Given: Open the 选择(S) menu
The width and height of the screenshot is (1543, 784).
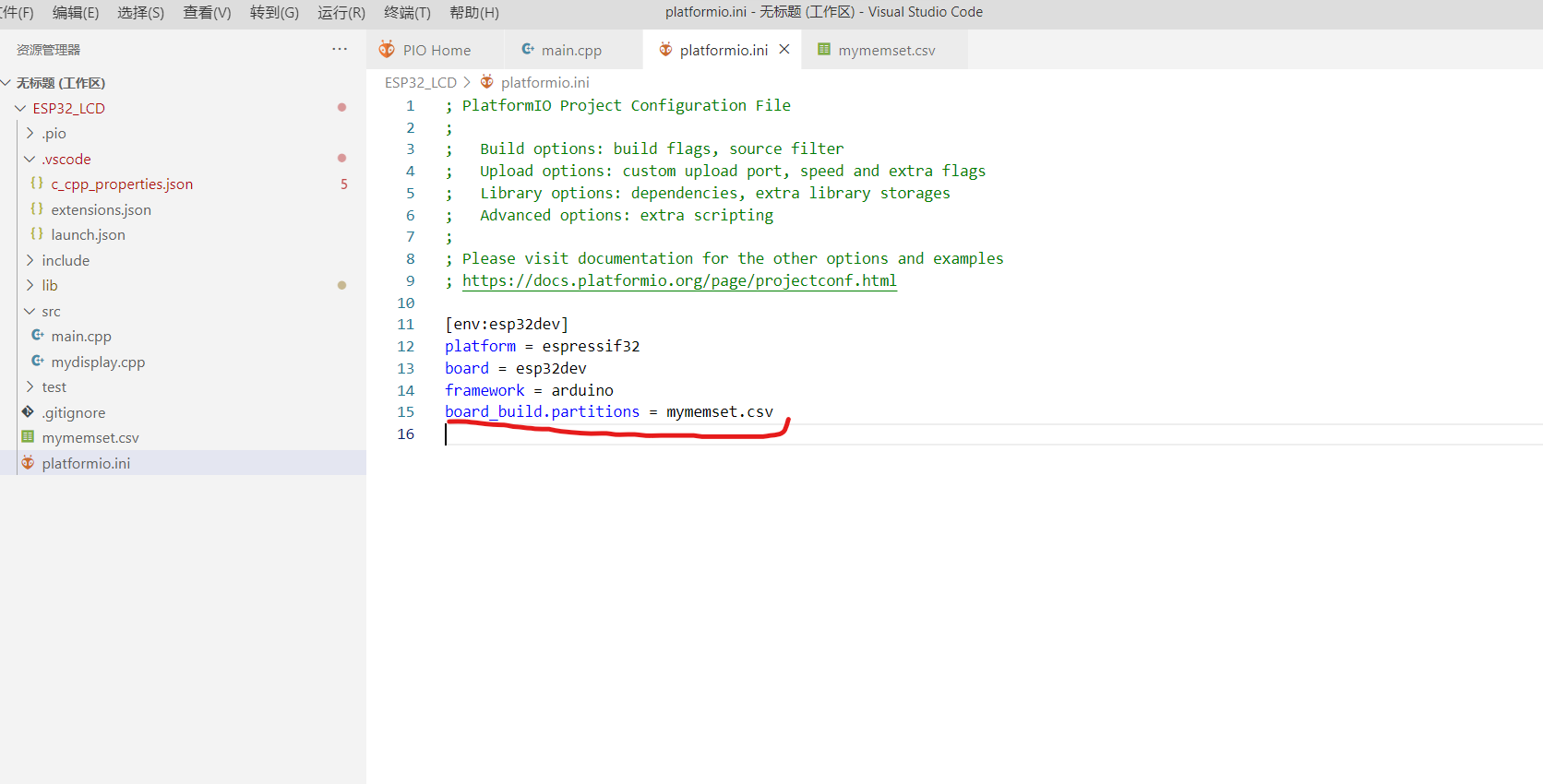Looking at the screenshot, I should pos(141,12).
